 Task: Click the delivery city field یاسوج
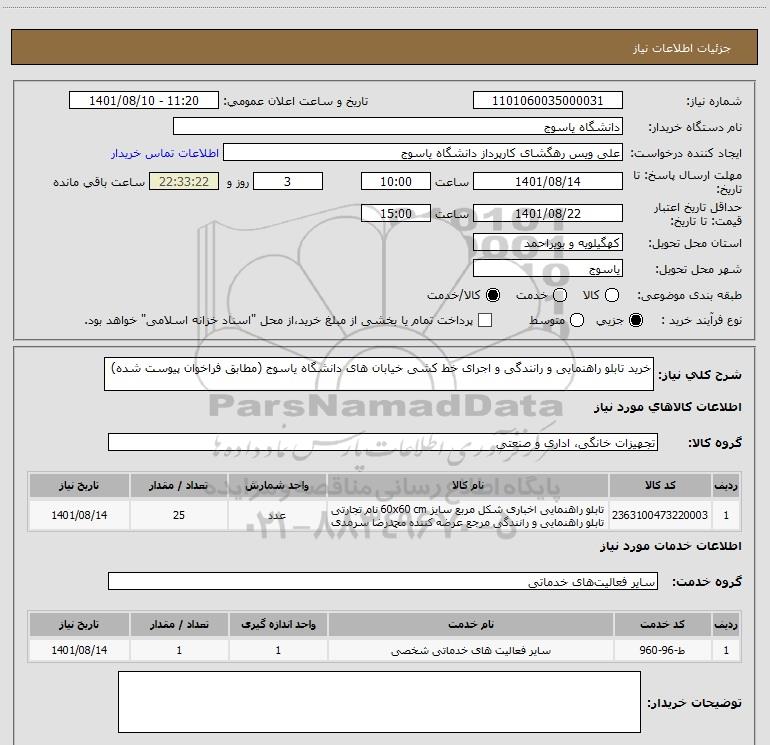coord(548,269)
